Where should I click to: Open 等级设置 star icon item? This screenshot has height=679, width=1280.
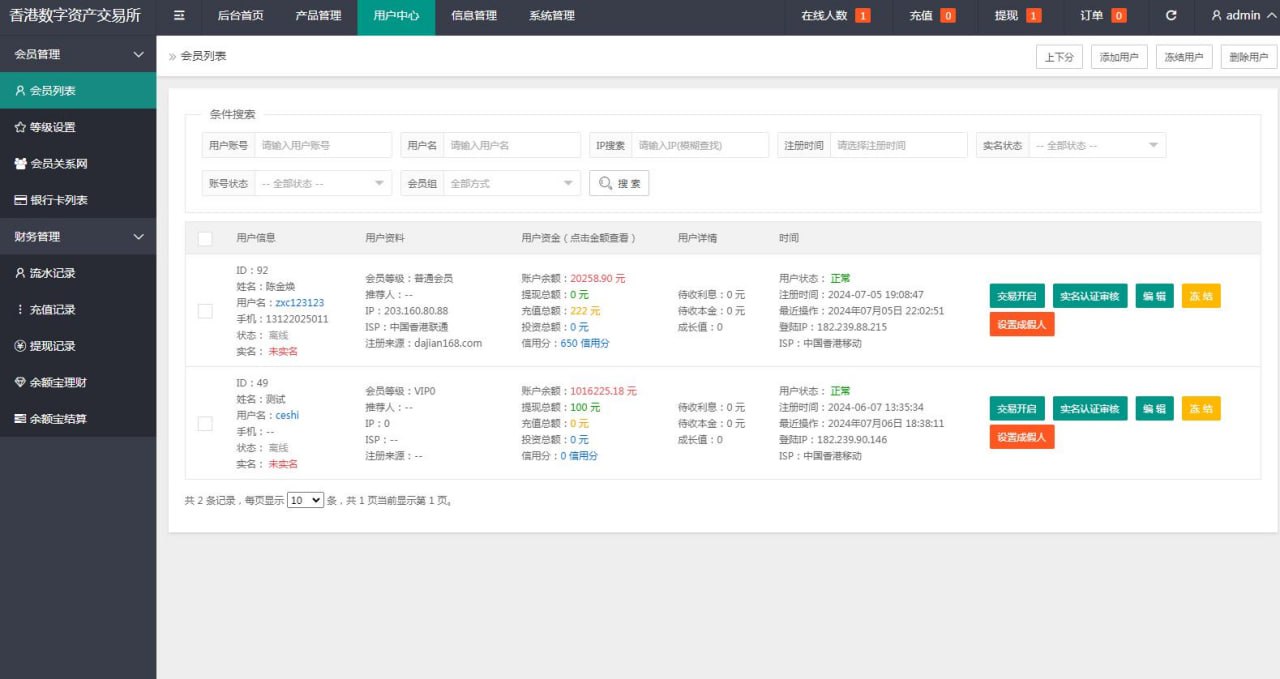pyautogui.click(x=52, y=127)
